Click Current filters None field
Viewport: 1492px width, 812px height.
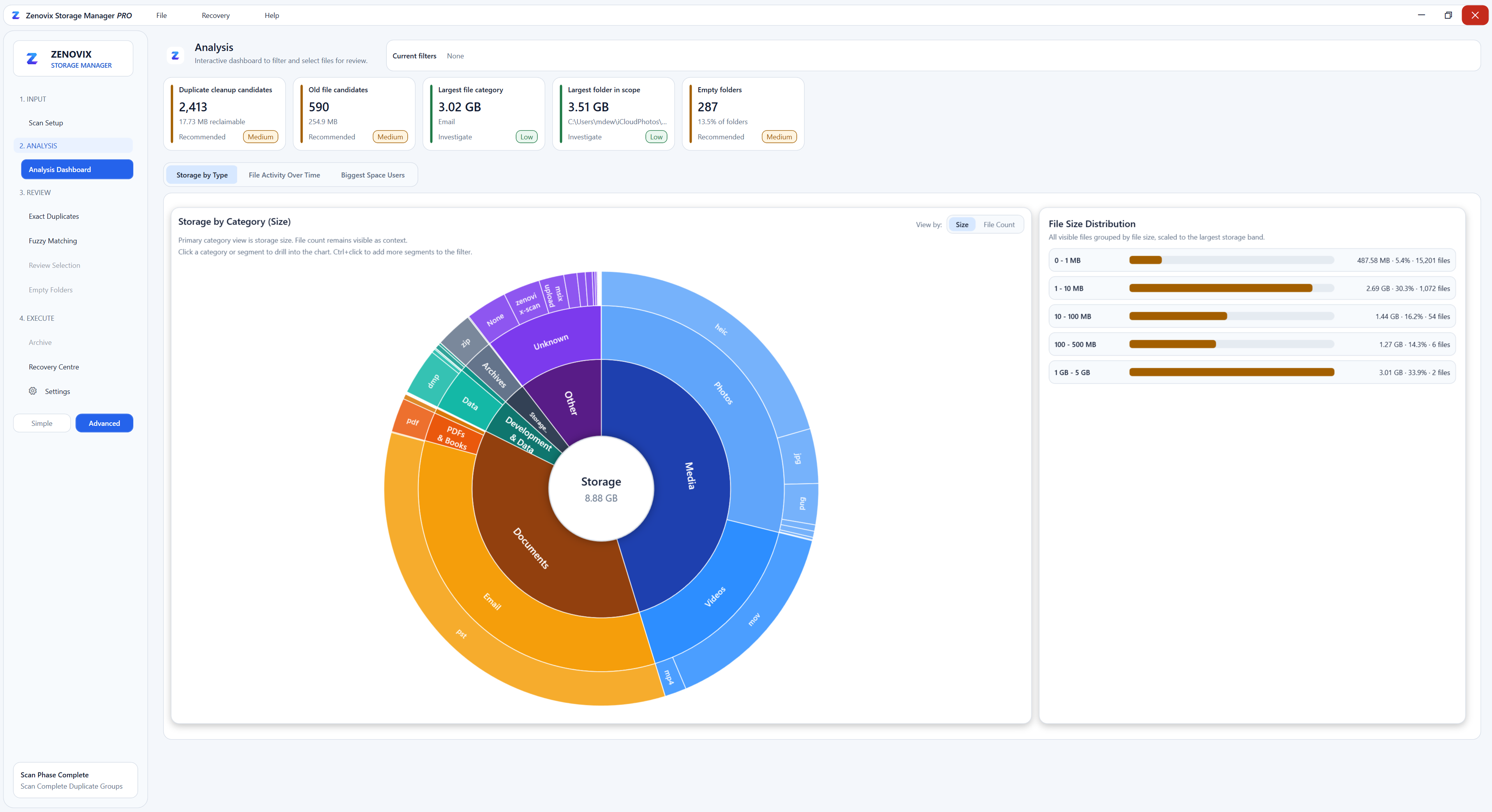(933, 56)
